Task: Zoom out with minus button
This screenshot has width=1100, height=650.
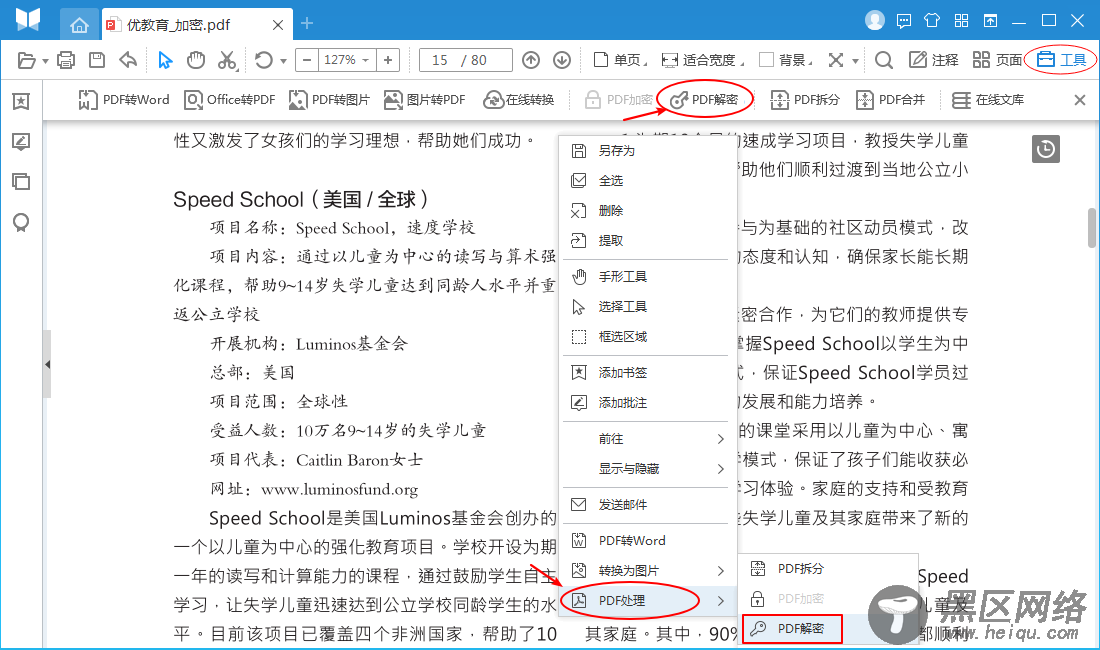Action: [x=307, y=60]
